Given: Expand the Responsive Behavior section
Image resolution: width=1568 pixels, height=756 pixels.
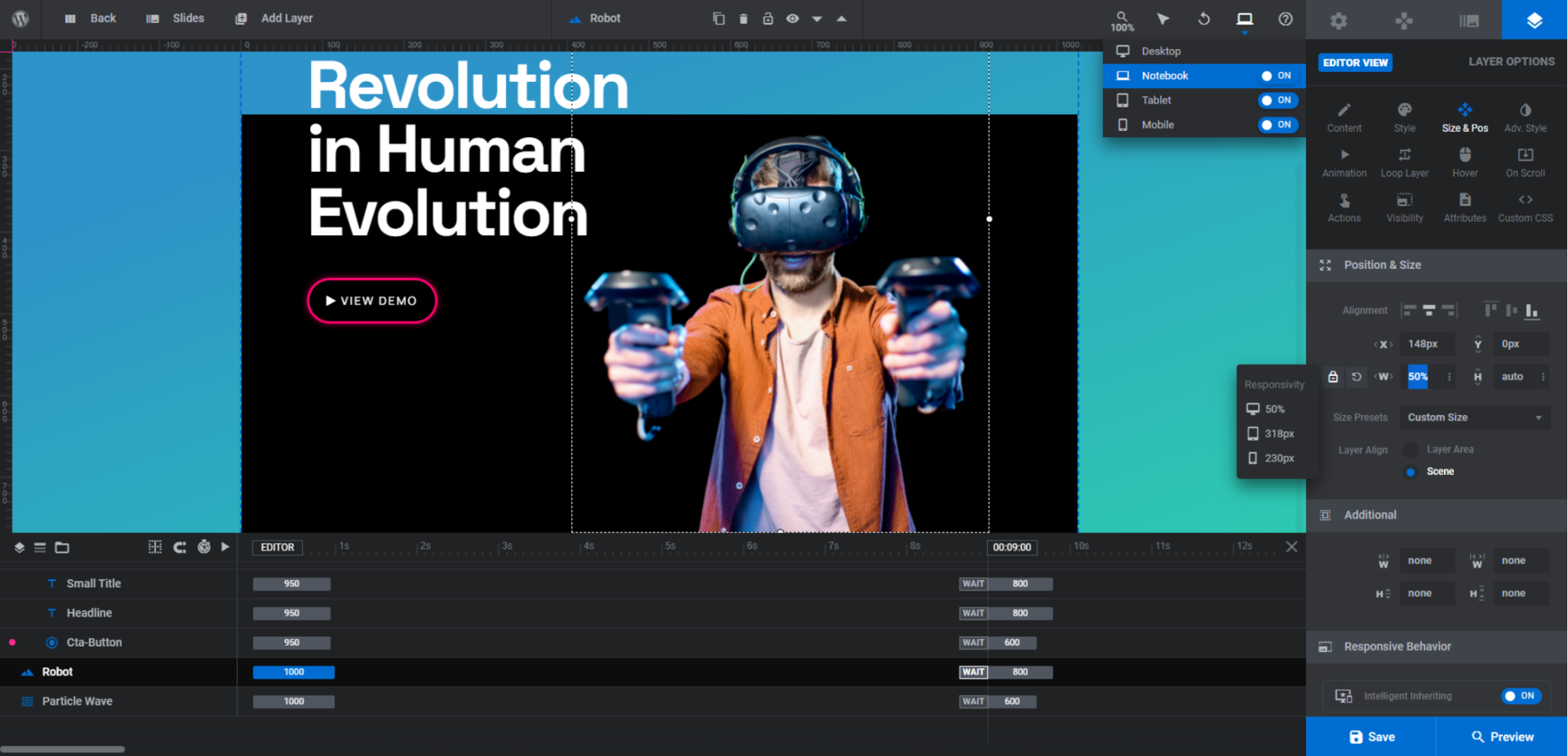Looking at the screenshot, I should click(x=1397, y=646).
